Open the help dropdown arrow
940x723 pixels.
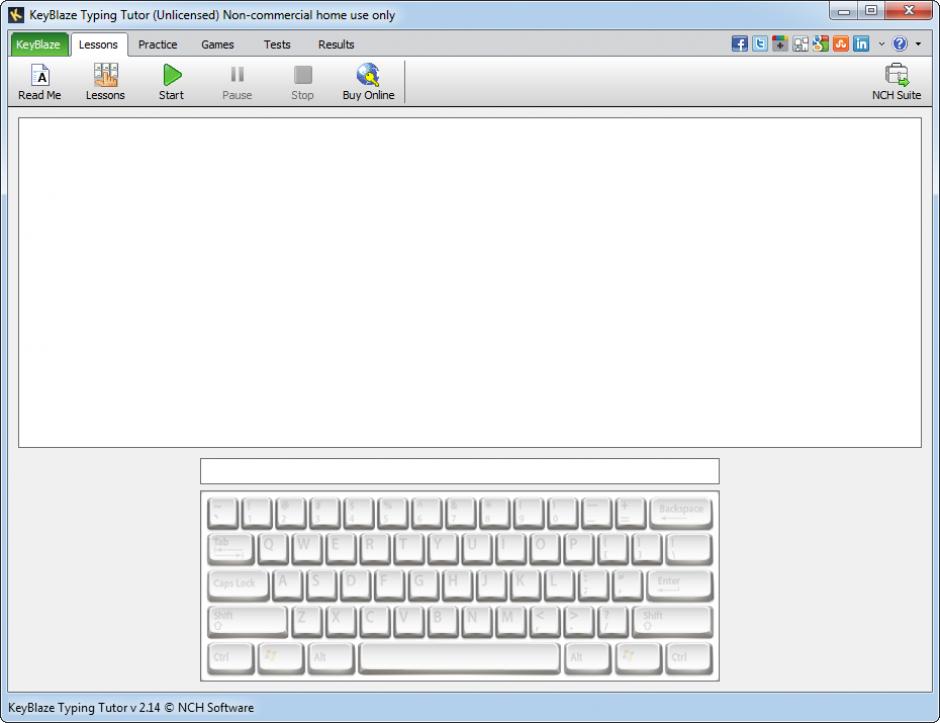point(918,44)
